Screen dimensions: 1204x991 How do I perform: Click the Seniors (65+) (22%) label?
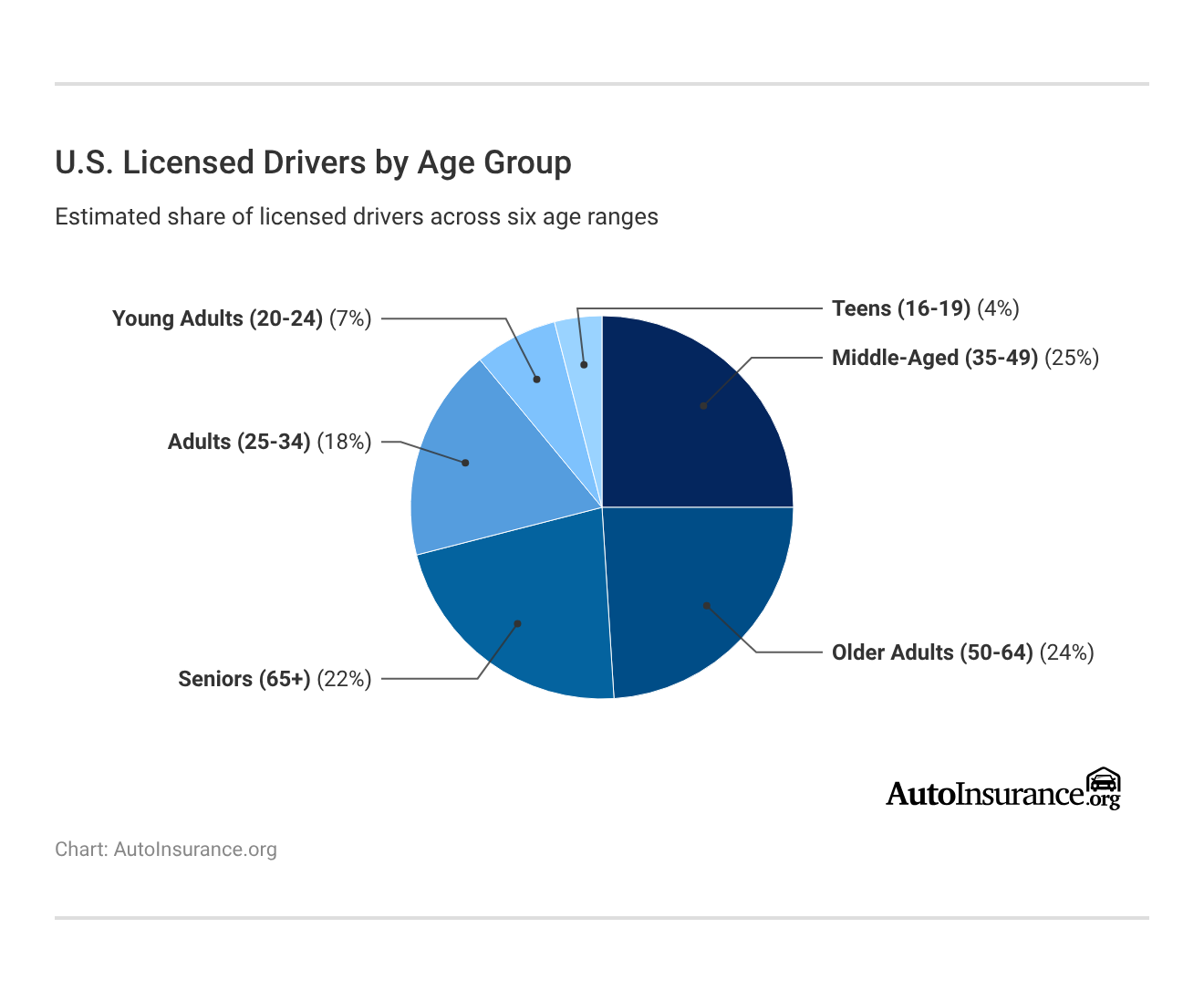point(275,679)
